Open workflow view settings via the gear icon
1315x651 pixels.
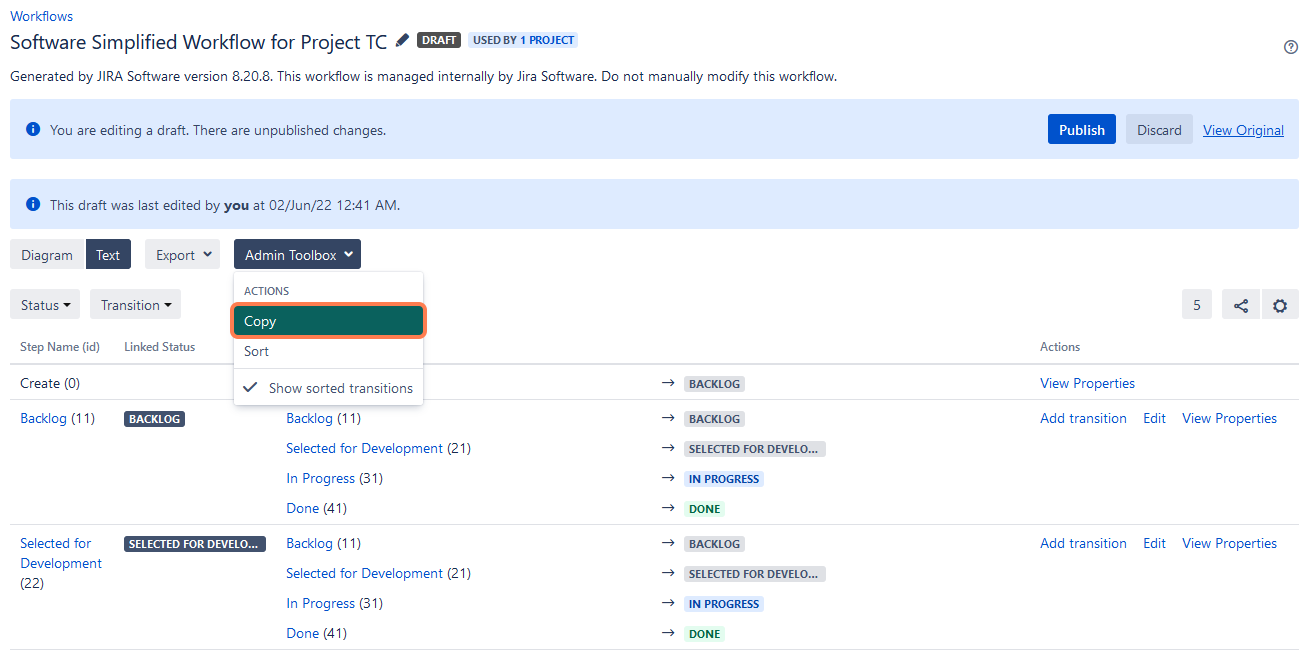[1280, 304]
